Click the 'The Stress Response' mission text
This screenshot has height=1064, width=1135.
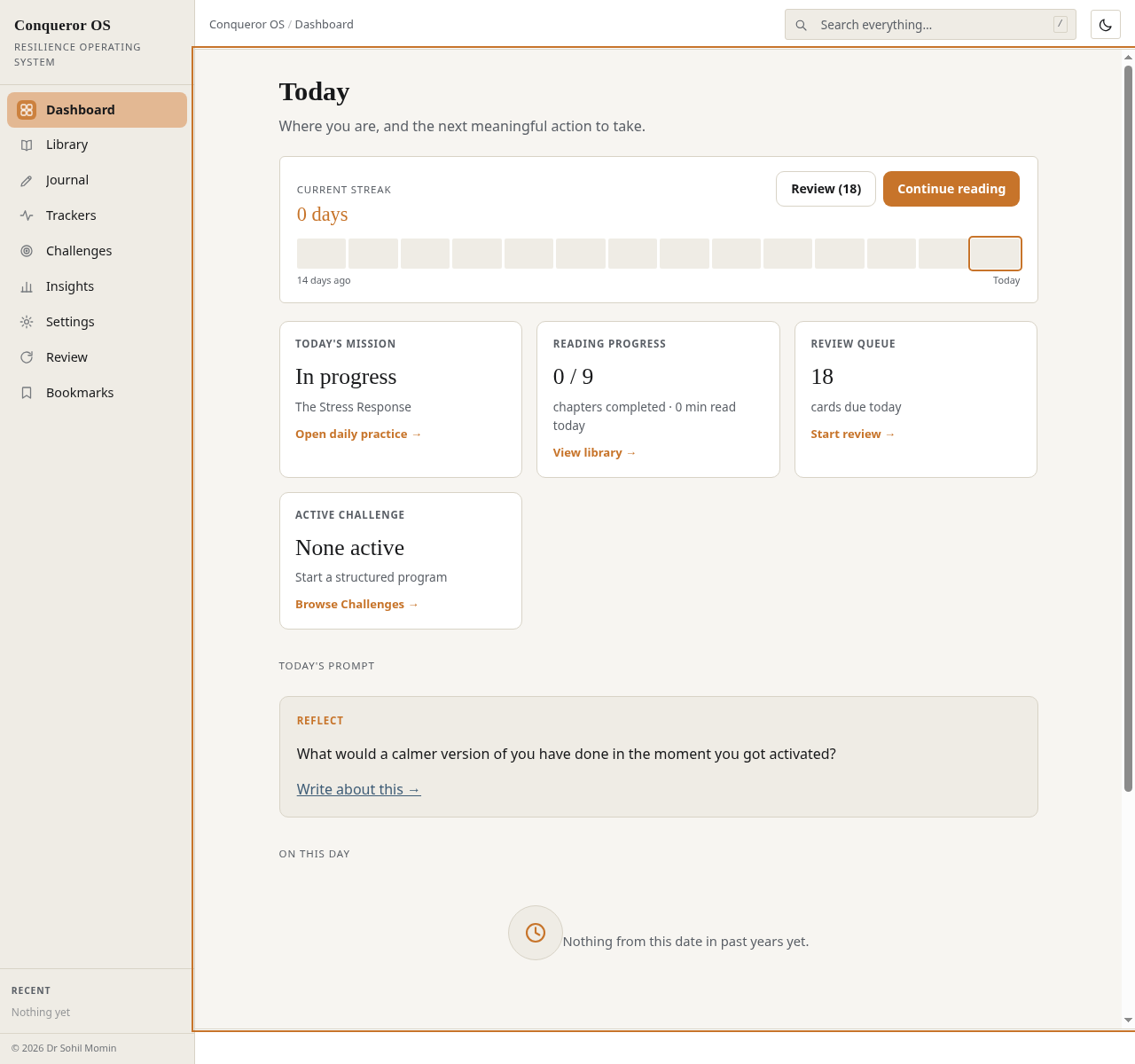(x=353, y=407)
